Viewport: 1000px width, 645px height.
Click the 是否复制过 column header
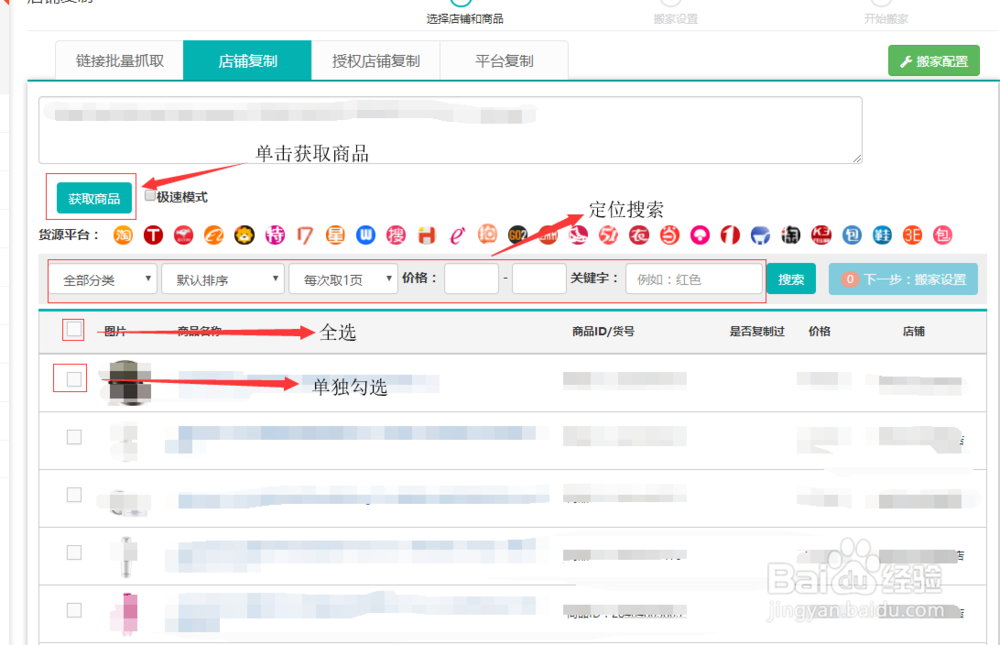757,331
